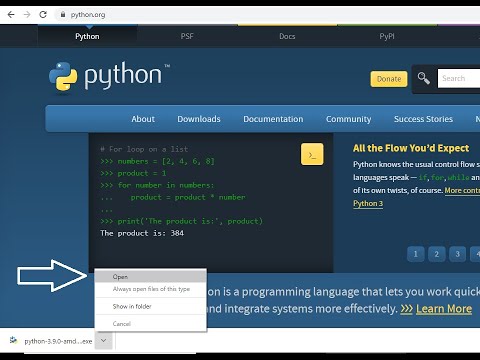480x360 pixels.
Task: Click the yellow Donate button
Action: tap(389, 79)
